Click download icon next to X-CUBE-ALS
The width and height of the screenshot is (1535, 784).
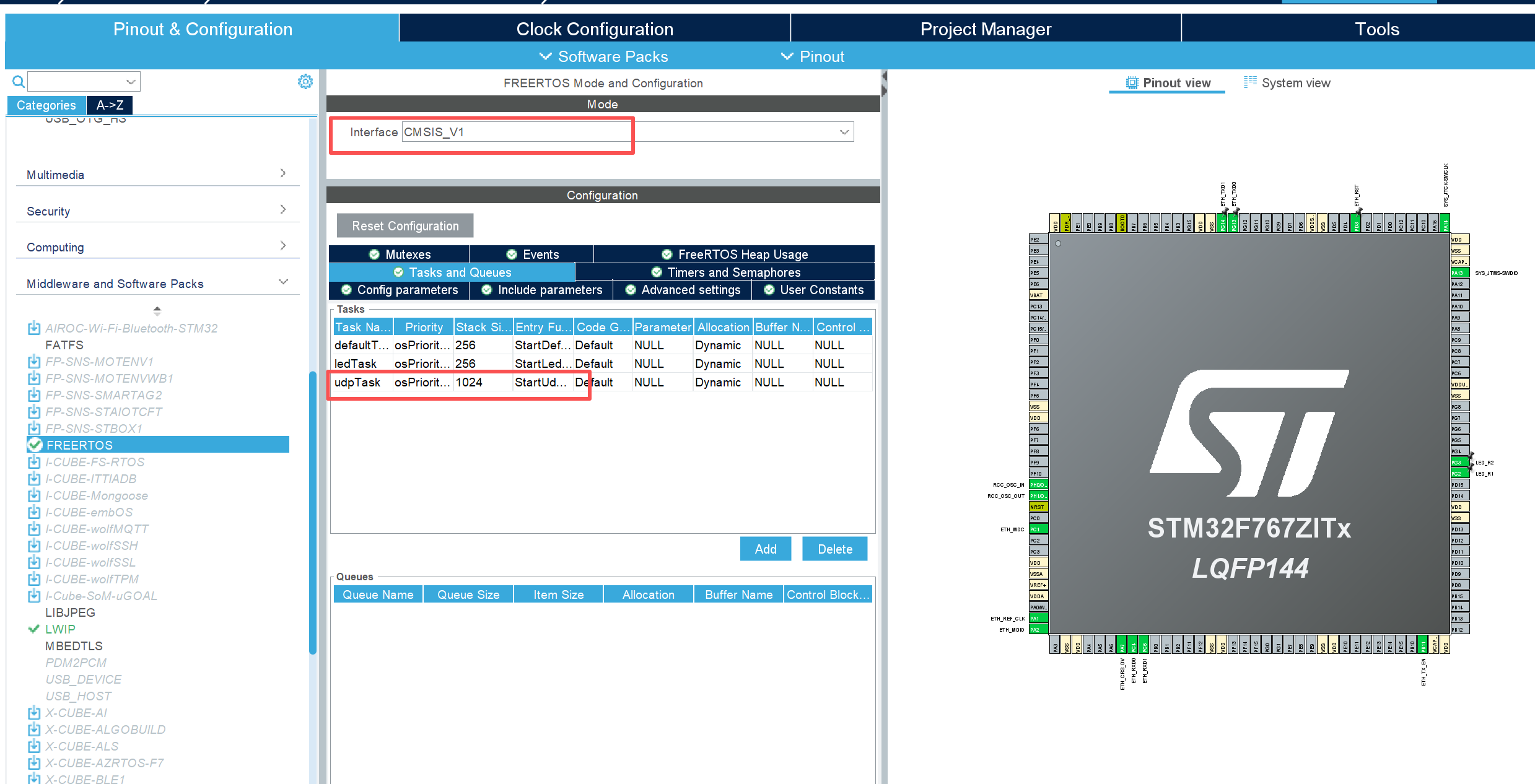pos(34,746)
